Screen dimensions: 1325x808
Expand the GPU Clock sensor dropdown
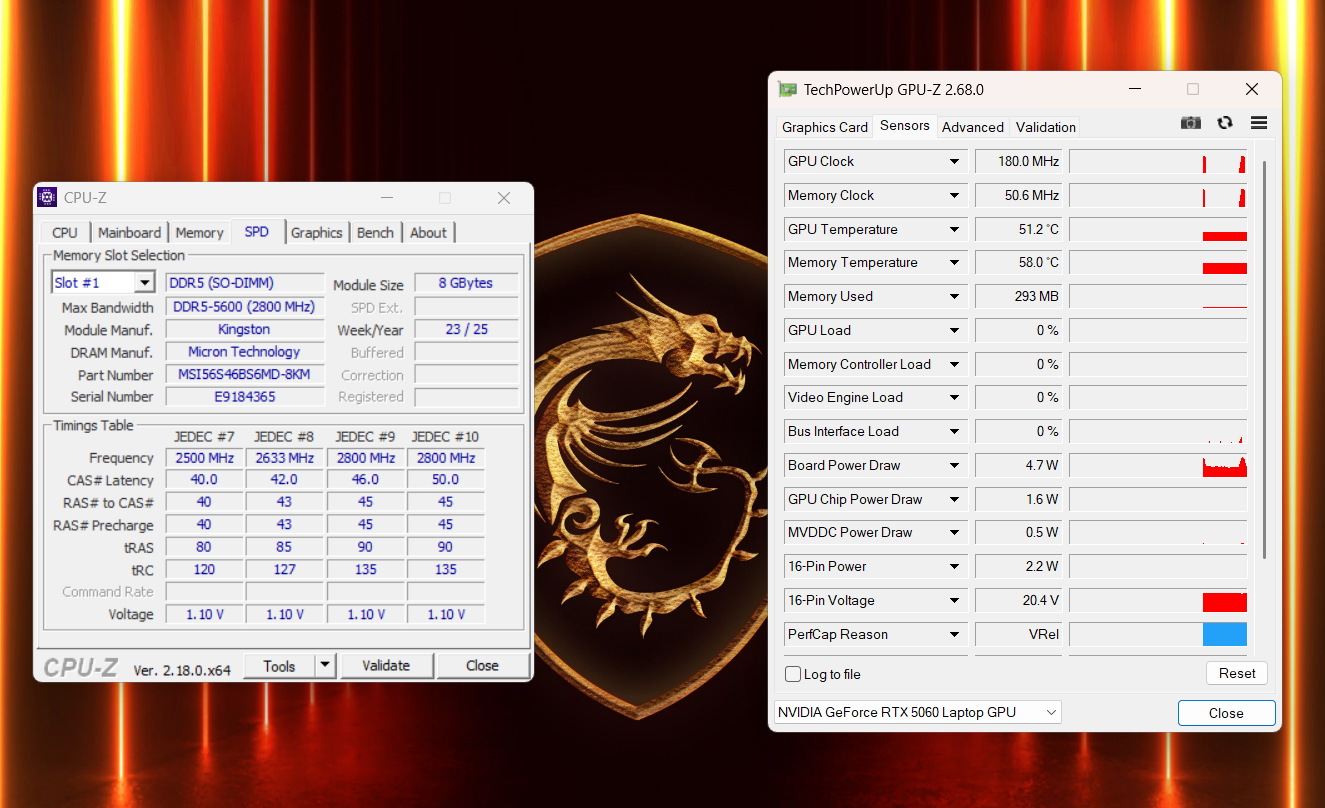click(x=954, y=162)
